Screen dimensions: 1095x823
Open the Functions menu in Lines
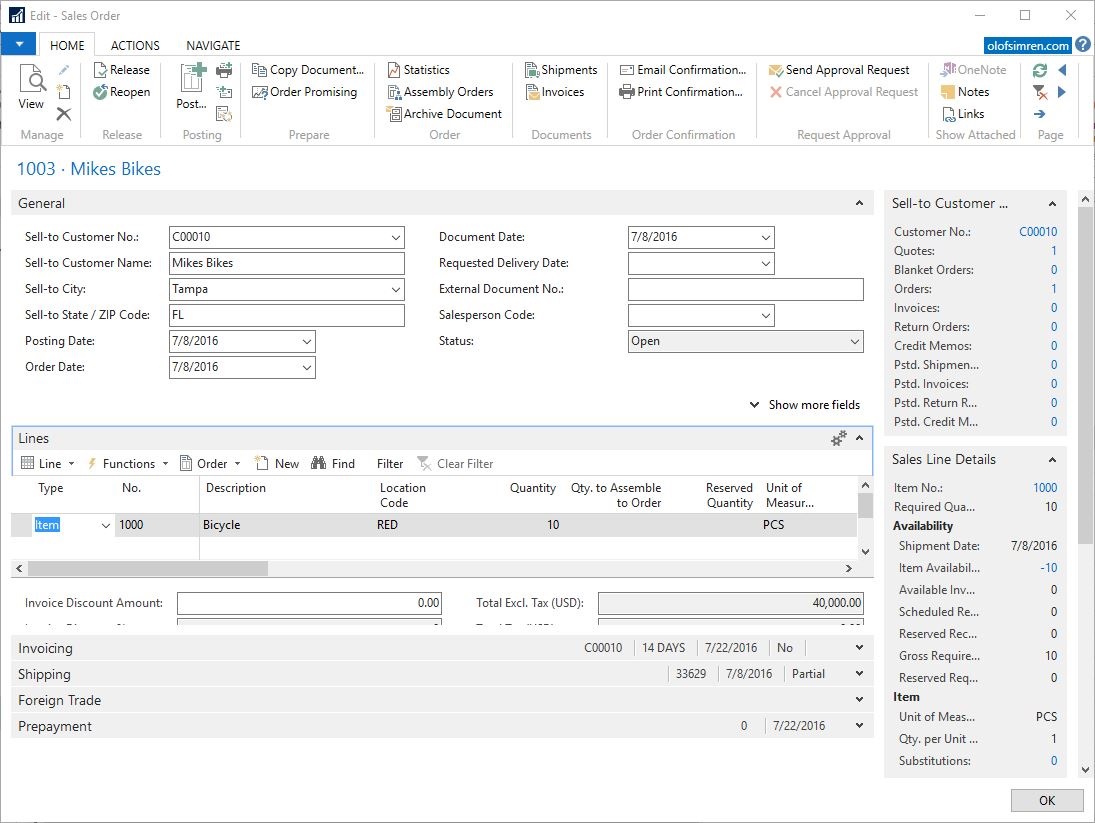point(127,464)
